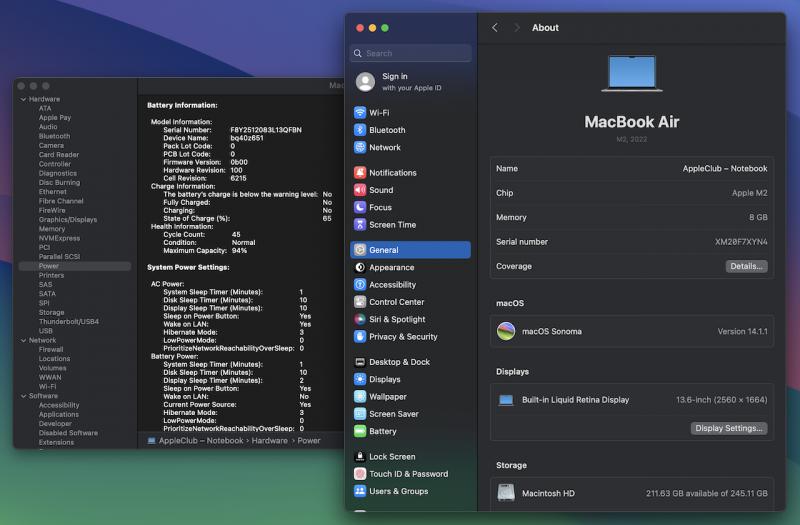Open the Bluetooth icon in sidebar

coord(360,130)
